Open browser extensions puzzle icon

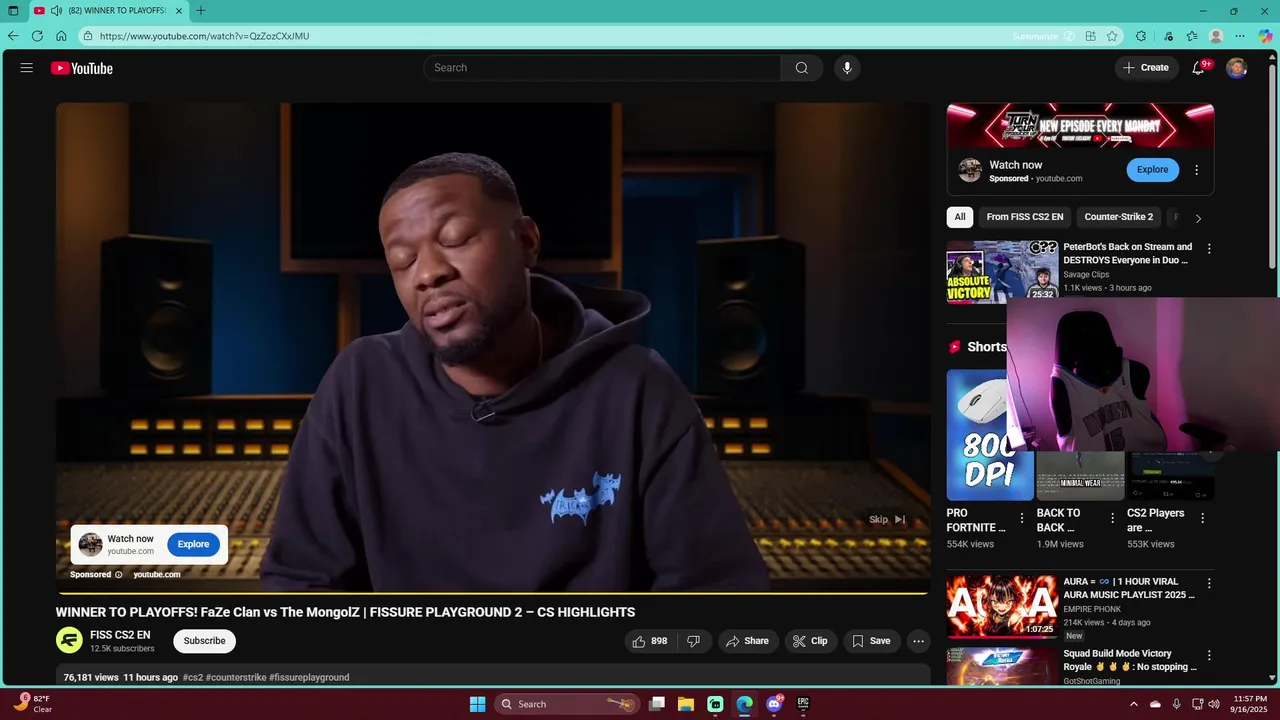tap(1141, 36)
